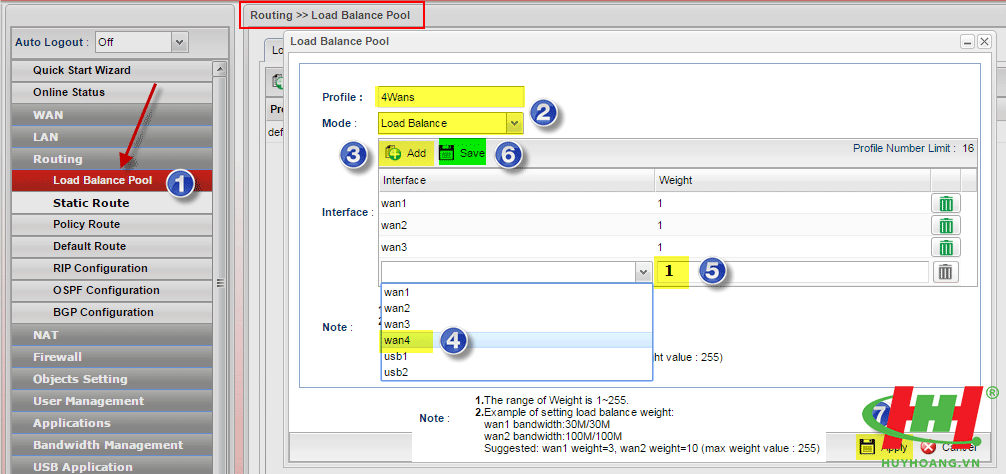This screenshot has height=474, width=1006.
Task: Click the gray trash icon on new row
Action: tap(945, 272)
